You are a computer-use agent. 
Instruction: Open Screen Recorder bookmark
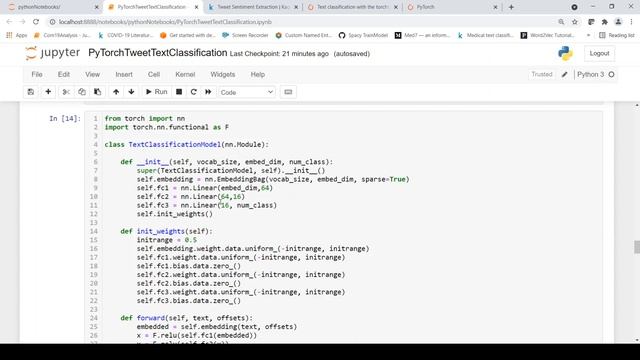[245, 36]
